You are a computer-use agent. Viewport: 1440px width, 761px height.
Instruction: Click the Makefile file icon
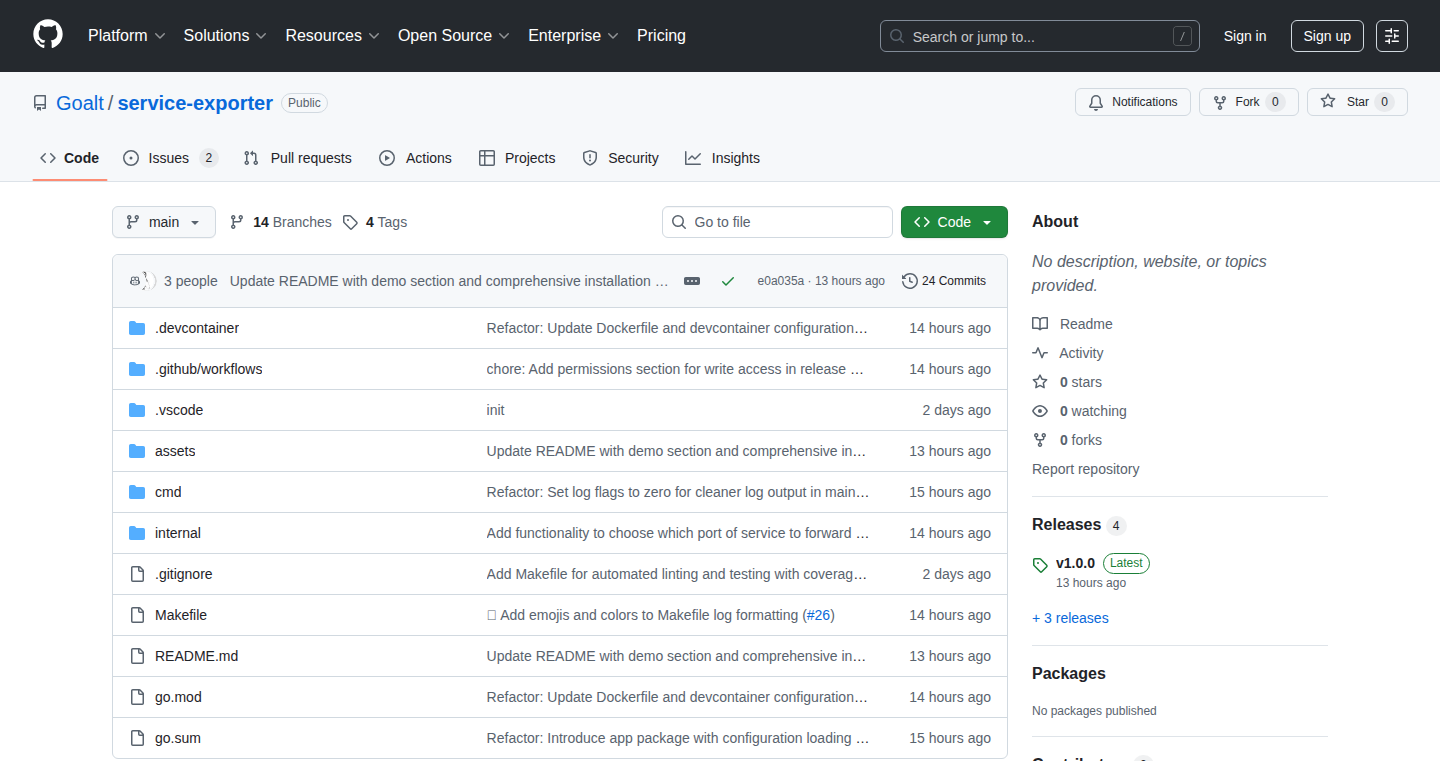pyautogui.click(x=137, y=615)
